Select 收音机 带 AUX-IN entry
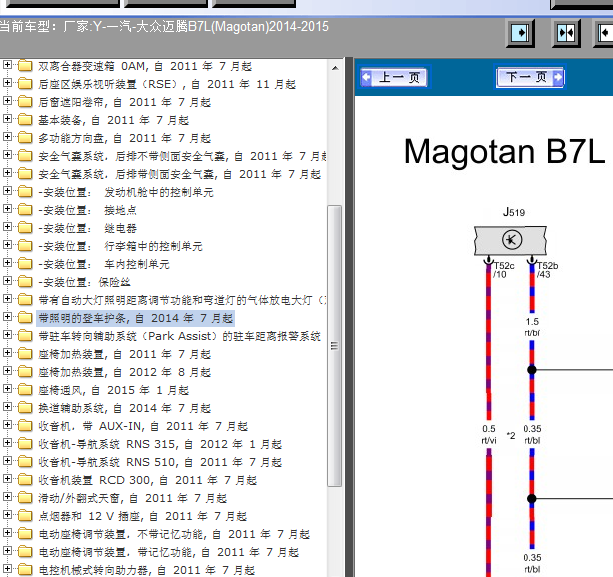The height and width of the screenshot is (577, 613). pyautogui.click(x=143, y=426)
